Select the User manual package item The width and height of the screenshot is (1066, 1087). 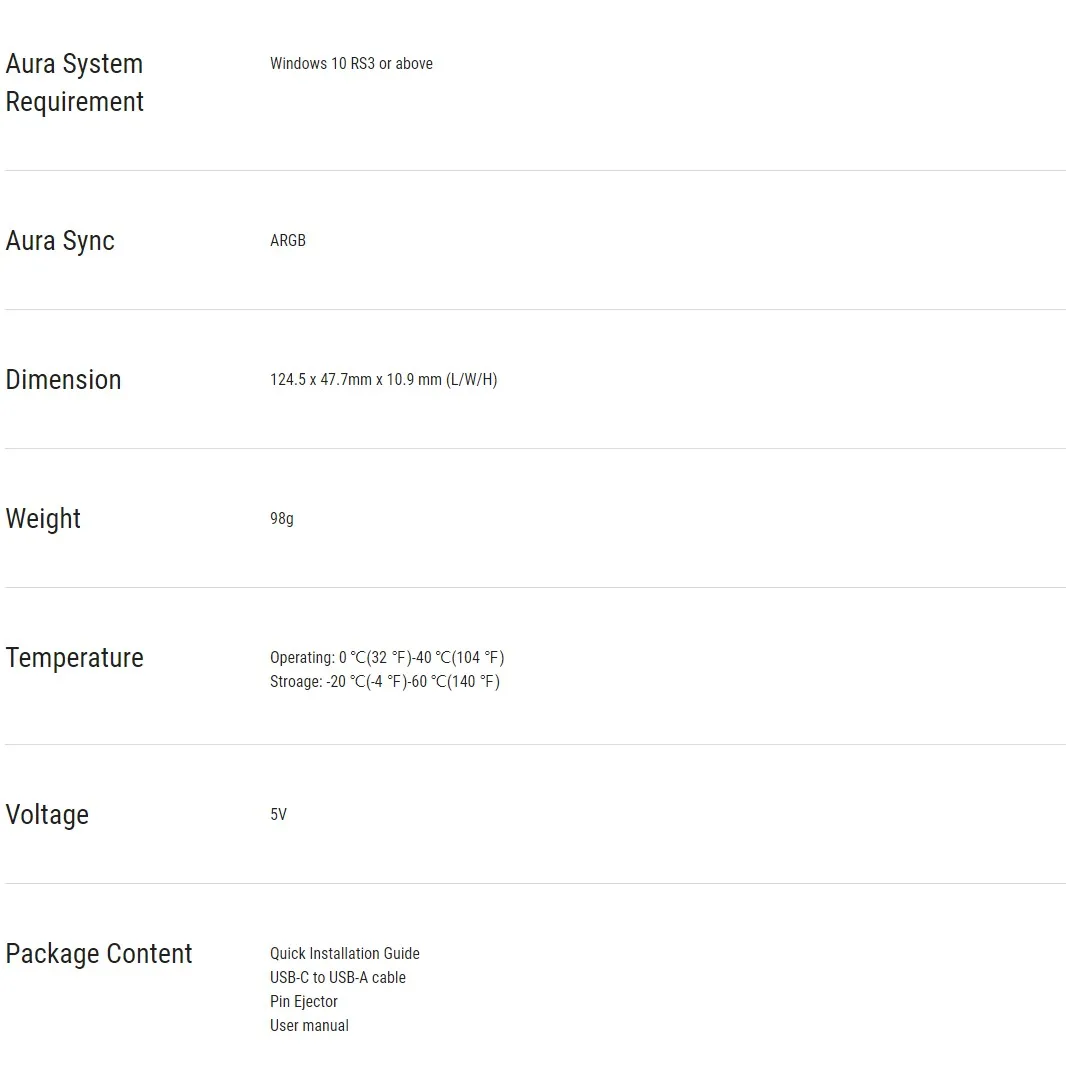click(x=310, y=1025)
